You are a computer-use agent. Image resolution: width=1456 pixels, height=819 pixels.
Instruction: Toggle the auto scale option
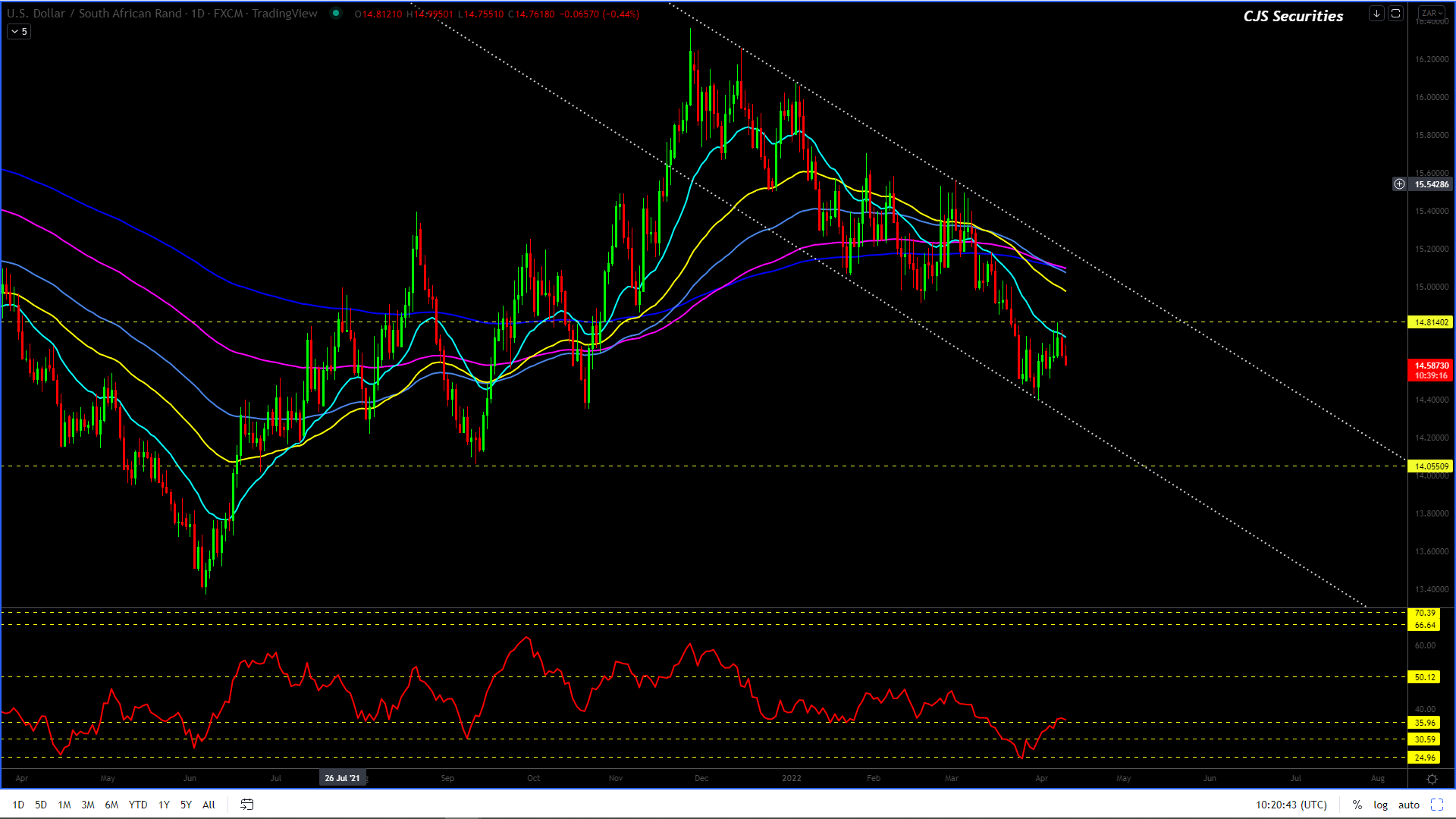pyautogui.click(x=1408, y=805)
